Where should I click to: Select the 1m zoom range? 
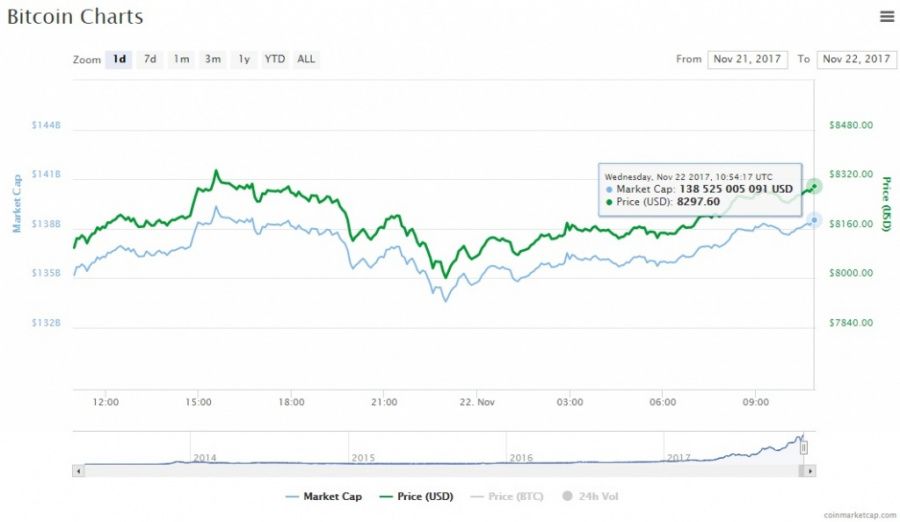[181, 59]
